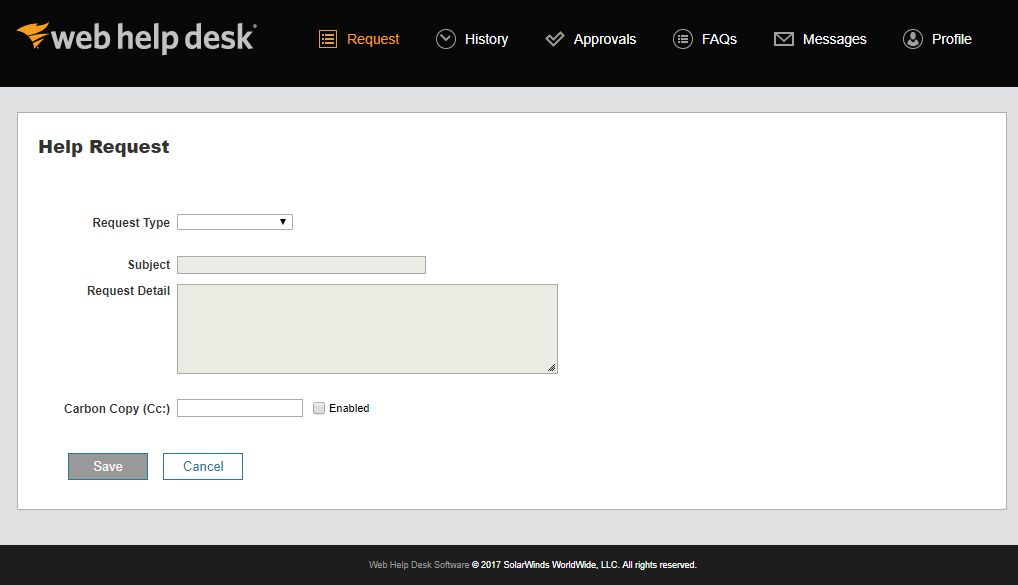The width and height of the screenshot is (1018, 585).
Task: Expand the Request Type dropdown
Action: (x=235, y=222)
